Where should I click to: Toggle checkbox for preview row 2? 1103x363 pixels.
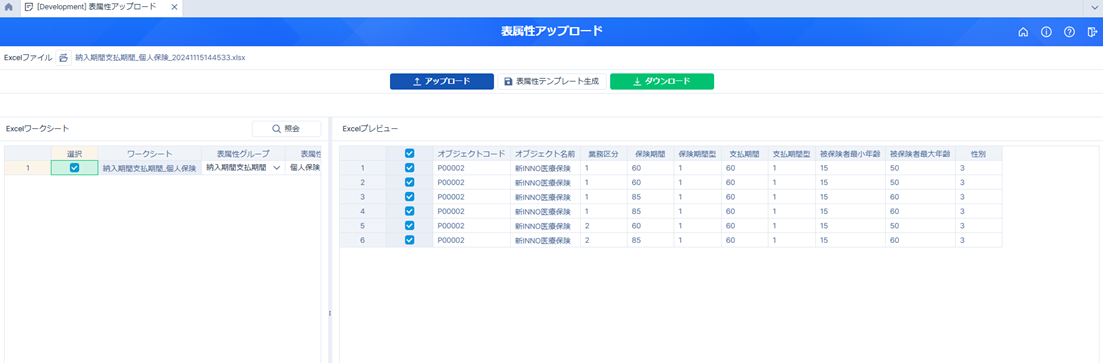coord(409,182)
